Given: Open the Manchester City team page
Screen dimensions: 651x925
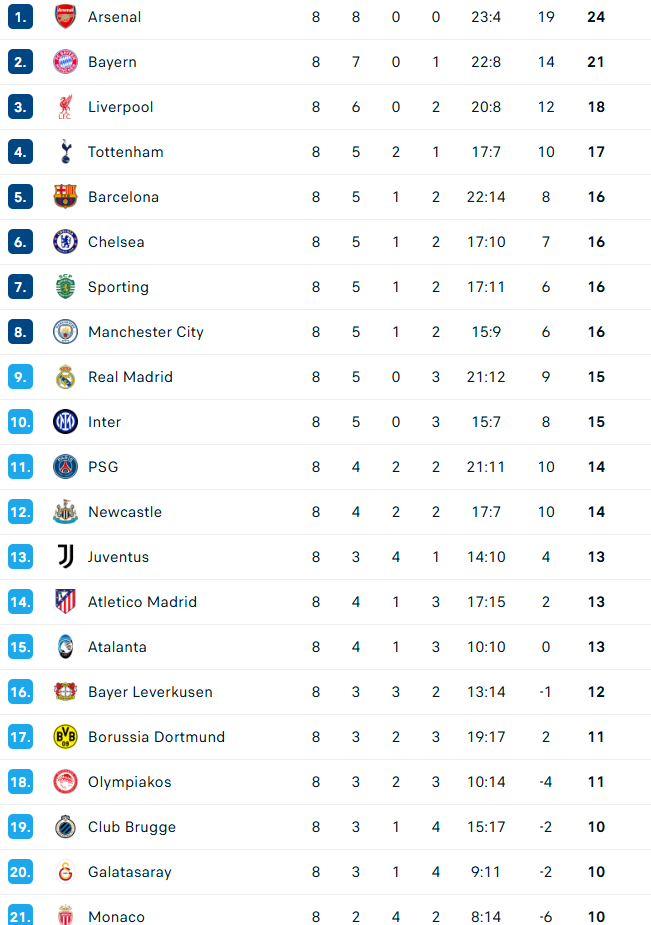Looking at the screenshot, I should click(x=145, y=332).
